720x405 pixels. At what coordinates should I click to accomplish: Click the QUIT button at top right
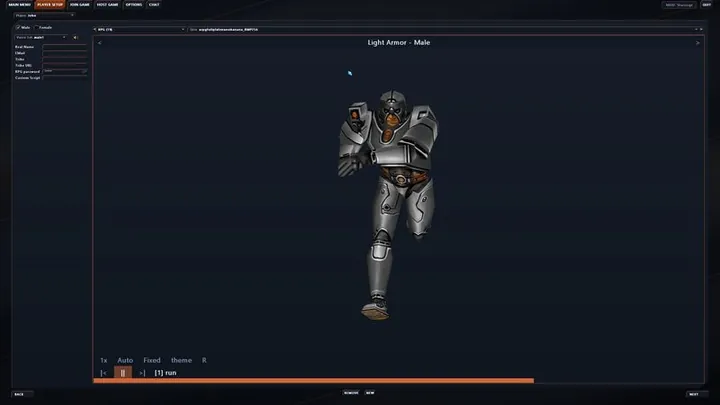(706, 5)
